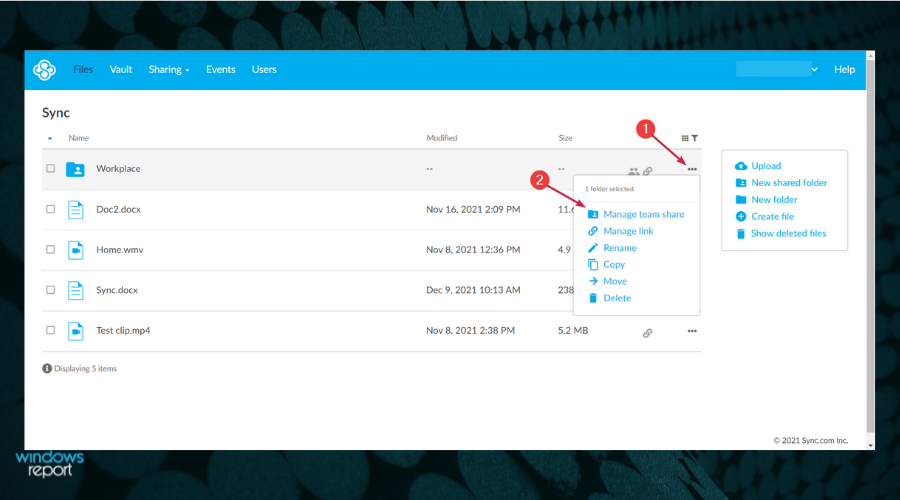This screenshot has width=900, height=500.
Task: Switch to grid view icon
Action: [685, 138]
